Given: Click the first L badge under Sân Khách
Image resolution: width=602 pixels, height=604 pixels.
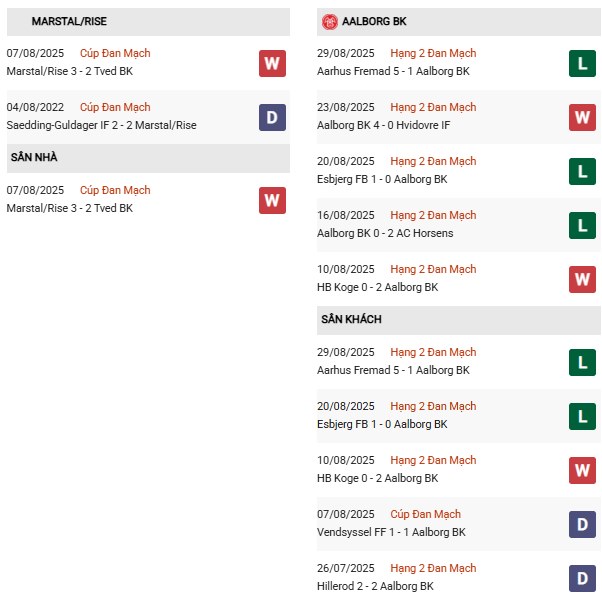Looking at the screenshot, I should 582,362.
